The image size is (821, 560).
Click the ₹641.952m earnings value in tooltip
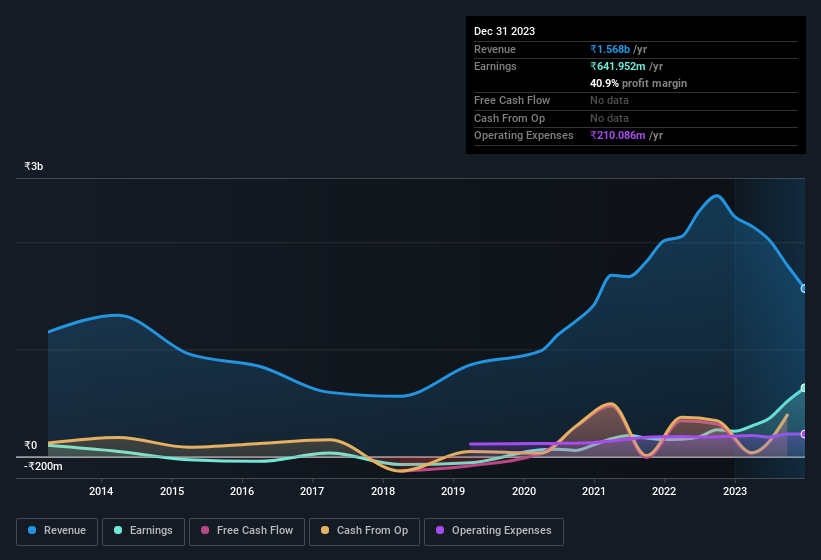(618, 66)
